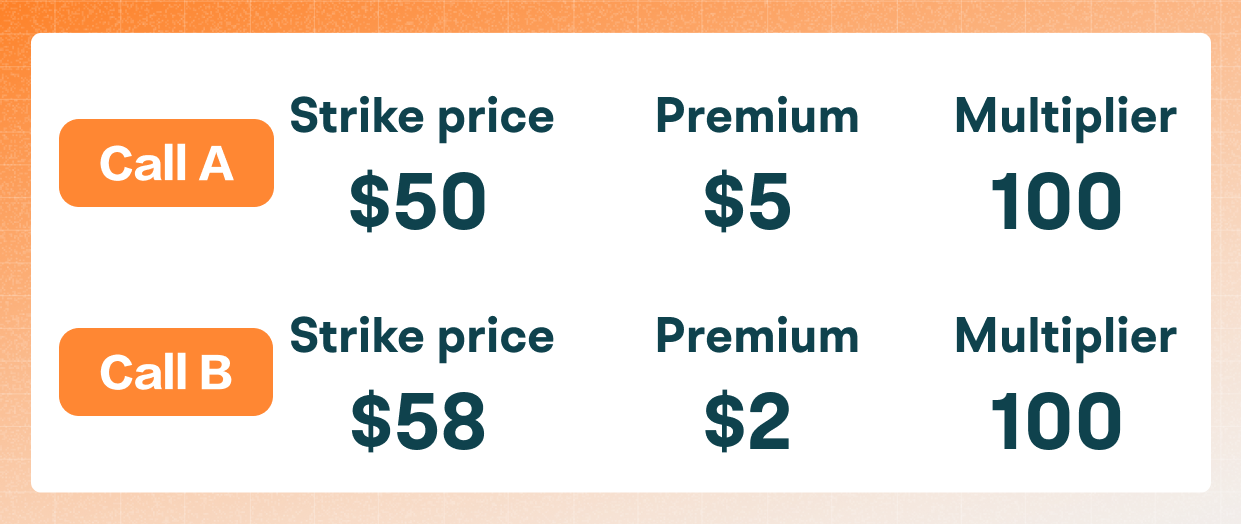Click the Premium label in Call B row

coord(757,336)
